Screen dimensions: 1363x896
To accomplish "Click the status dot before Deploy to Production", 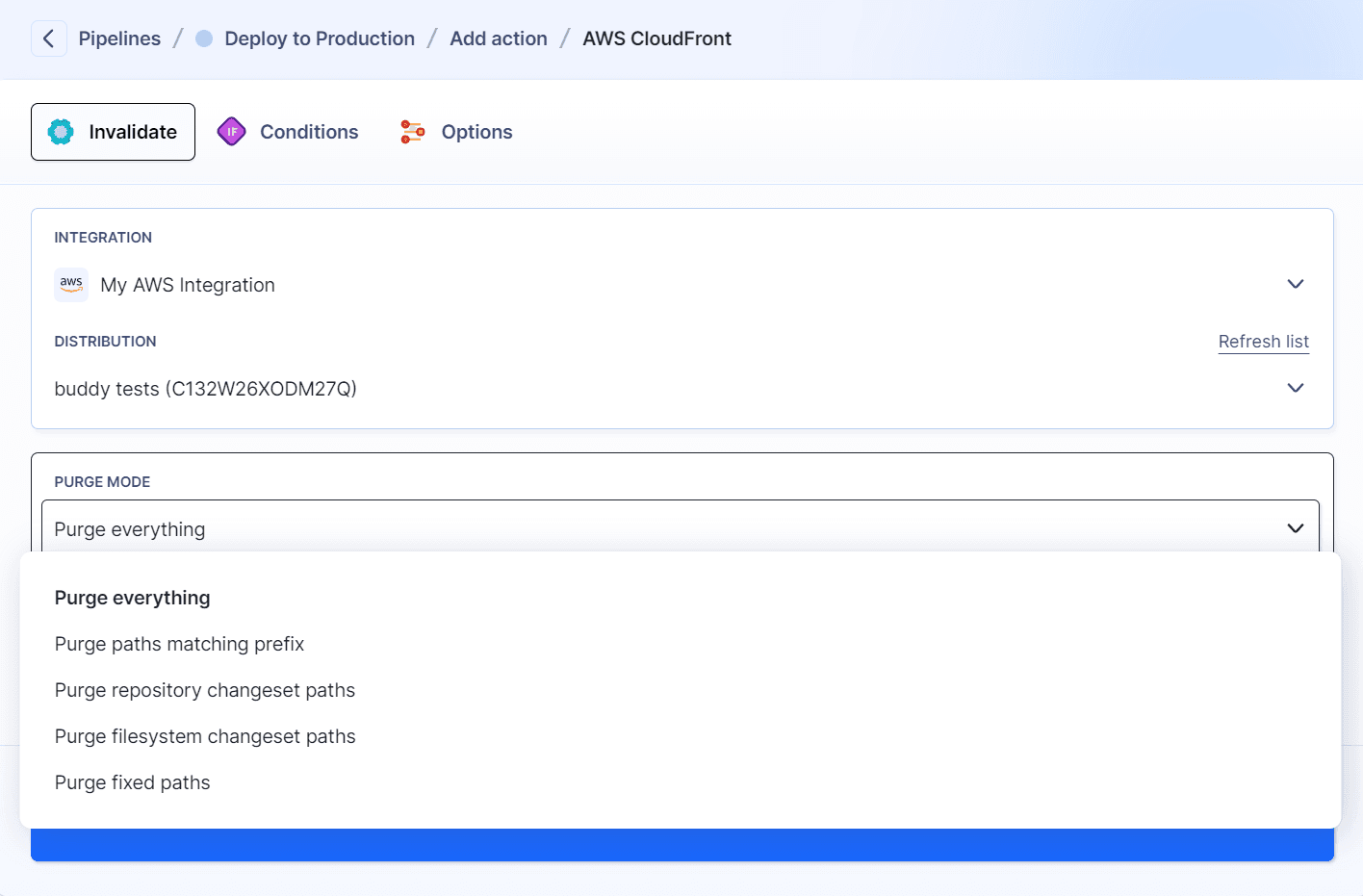I will point(201,38).
